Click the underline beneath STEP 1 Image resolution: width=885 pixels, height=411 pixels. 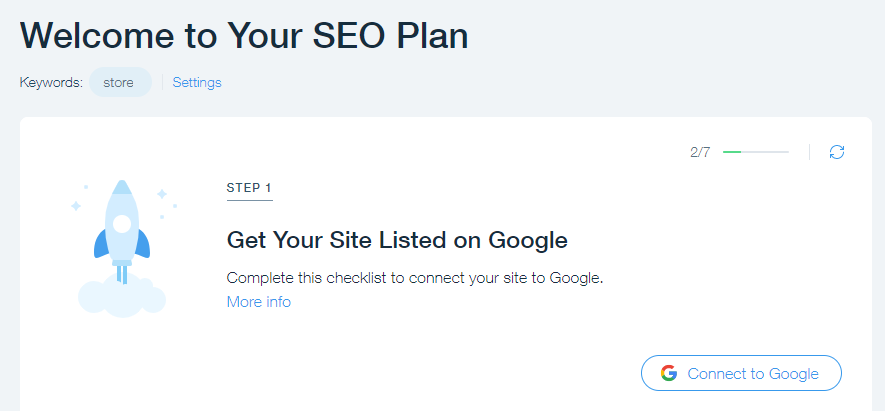point(249,200)
